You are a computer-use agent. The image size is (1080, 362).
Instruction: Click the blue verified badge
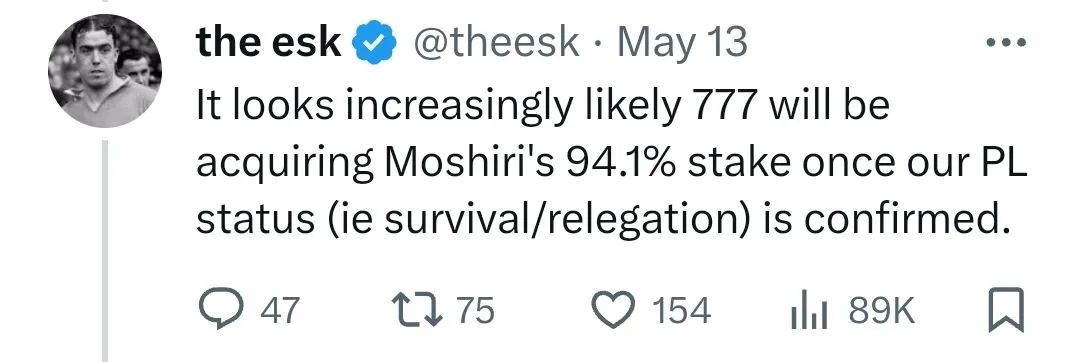tap(375, 45)
